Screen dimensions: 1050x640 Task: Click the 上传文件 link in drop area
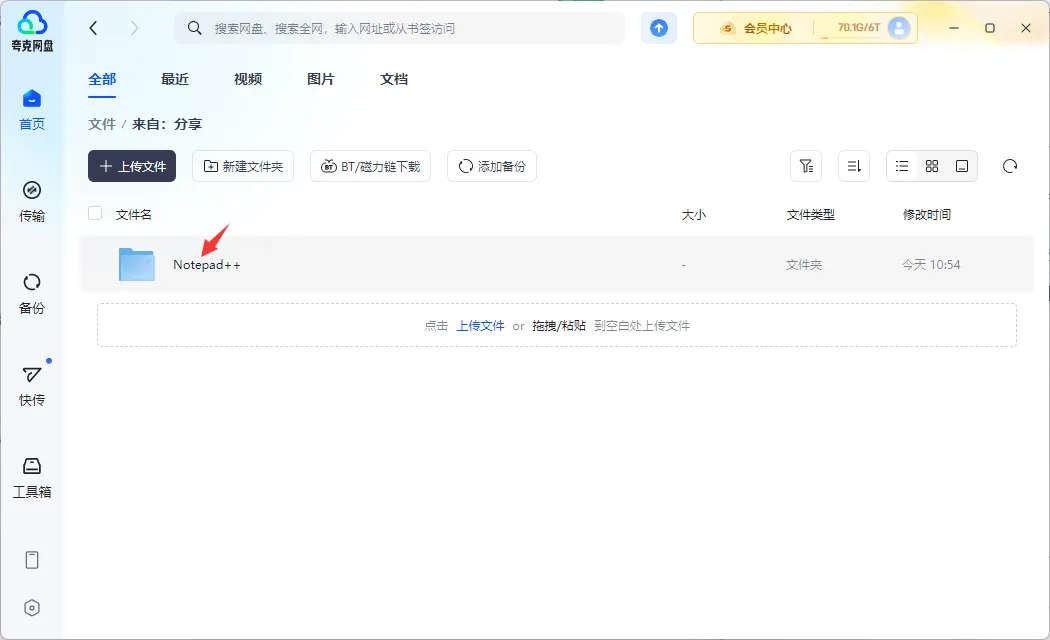coord(481,325)
